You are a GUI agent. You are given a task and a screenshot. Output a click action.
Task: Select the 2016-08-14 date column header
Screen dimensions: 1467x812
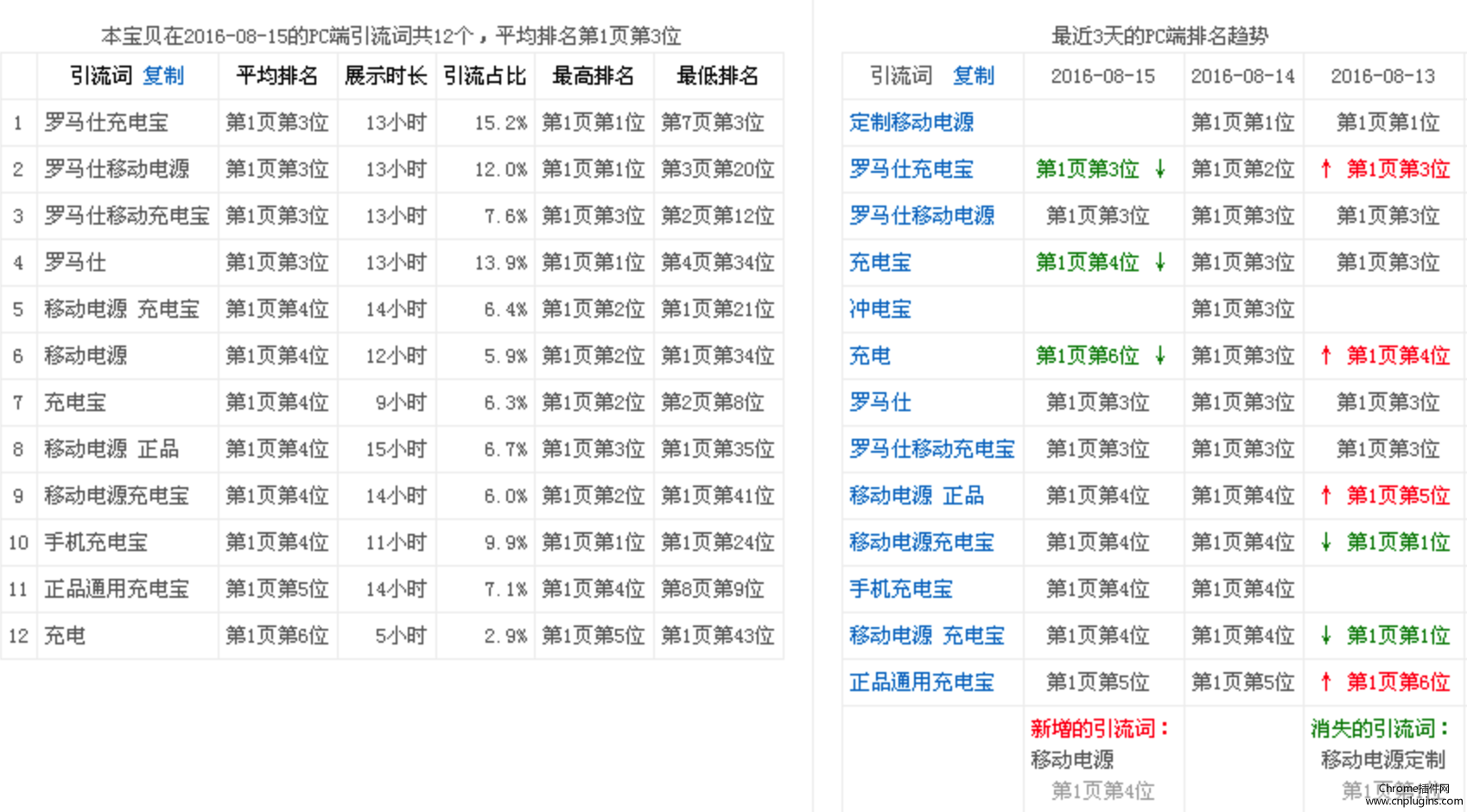tap(1243, 76)
